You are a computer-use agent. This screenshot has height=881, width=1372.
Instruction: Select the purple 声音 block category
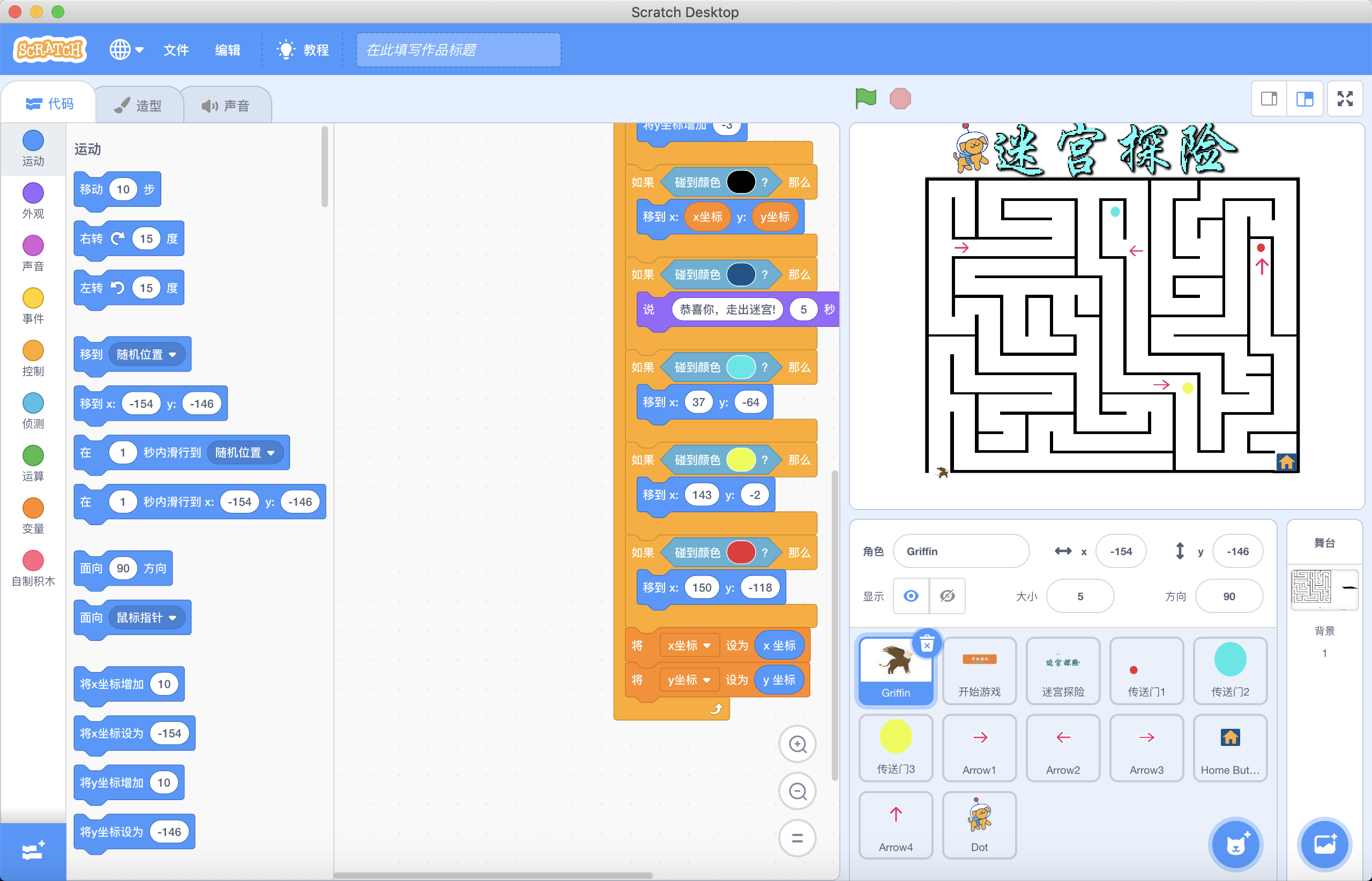(x=33, y=253)
